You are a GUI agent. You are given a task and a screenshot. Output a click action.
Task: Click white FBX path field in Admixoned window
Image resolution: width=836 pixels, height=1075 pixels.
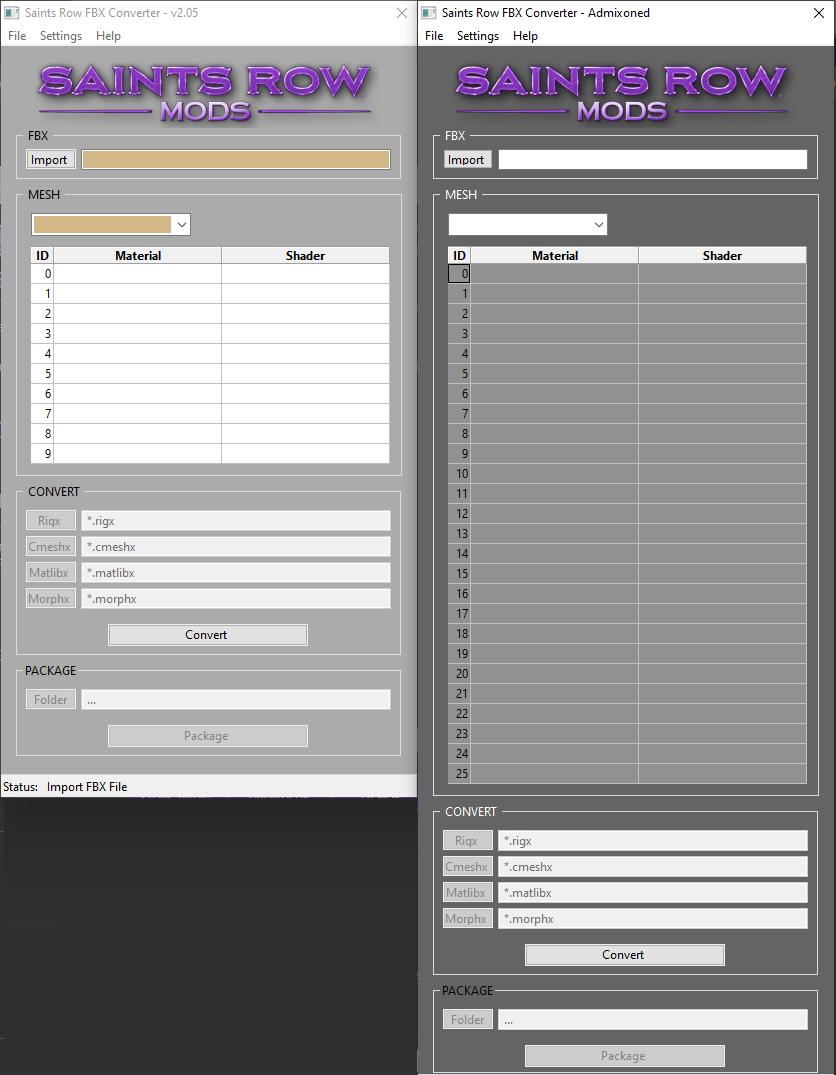click(x=653, y=160)
